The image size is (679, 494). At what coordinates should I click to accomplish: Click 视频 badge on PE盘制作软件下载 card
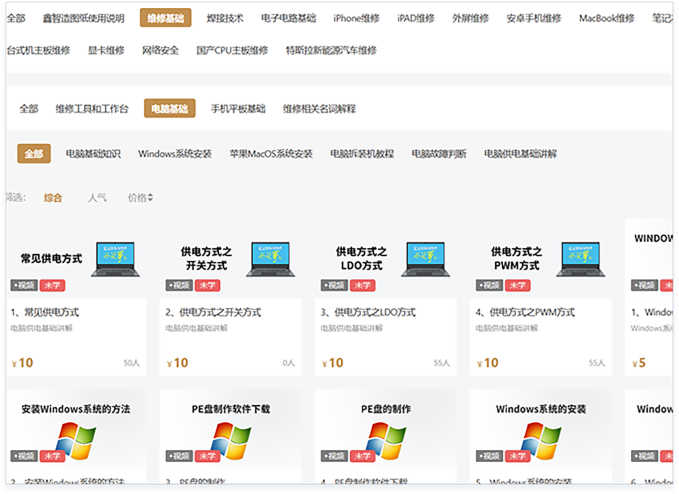click(179, 456)
